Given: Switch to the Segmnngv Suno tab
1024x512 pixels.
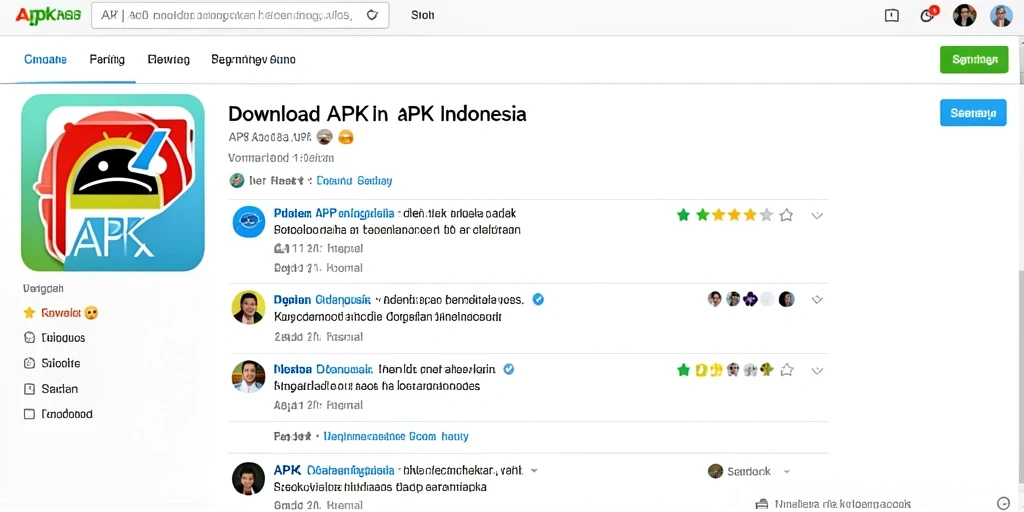Looking at the screenshot, I should pos(253,59).
